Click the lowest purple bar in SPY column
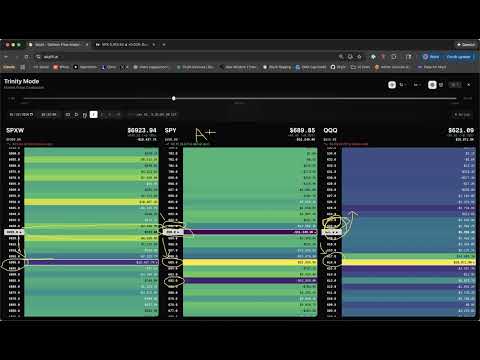This screenshot has height=360, width=480. coord(250,281)
